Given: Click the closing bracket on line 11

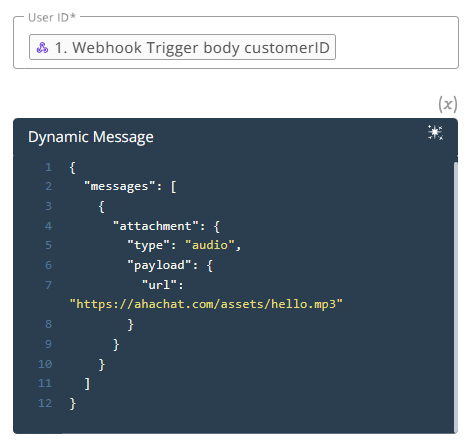Looking at the screenshot, I should click(x=87, y=384).
